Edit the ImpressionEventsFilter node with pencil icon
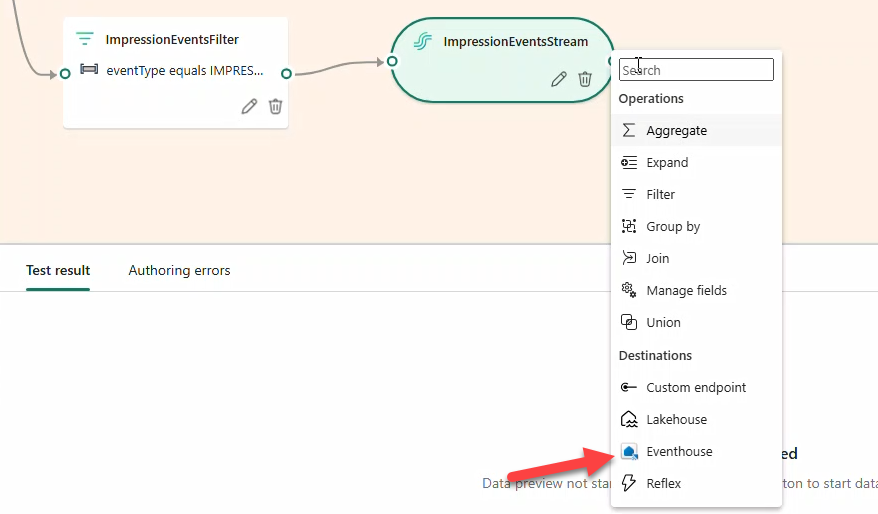Viewport: 878px width, 514px height. click(x=249, y=106)
